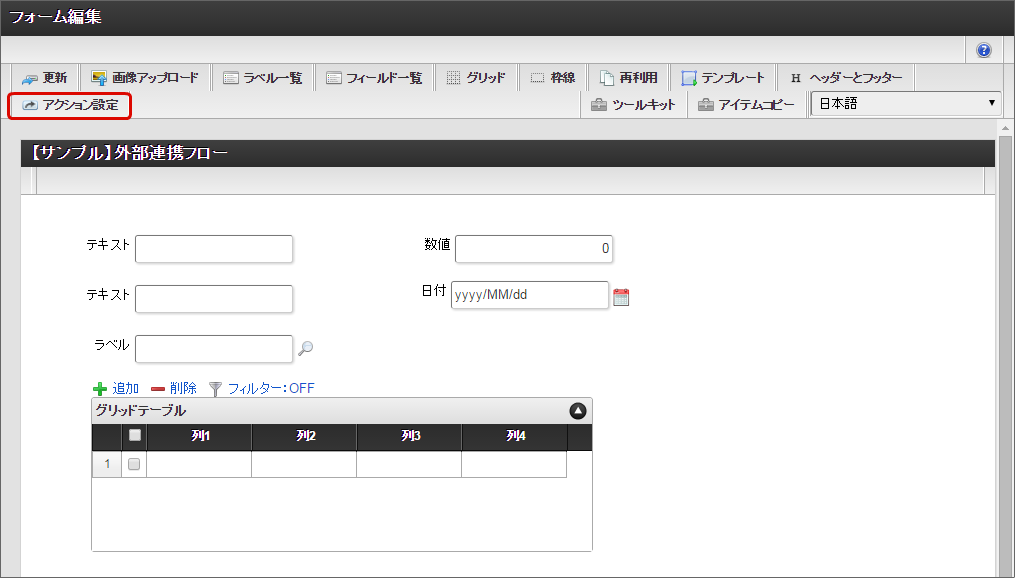Click the blue help question mark icon

[x=983, y=50]
